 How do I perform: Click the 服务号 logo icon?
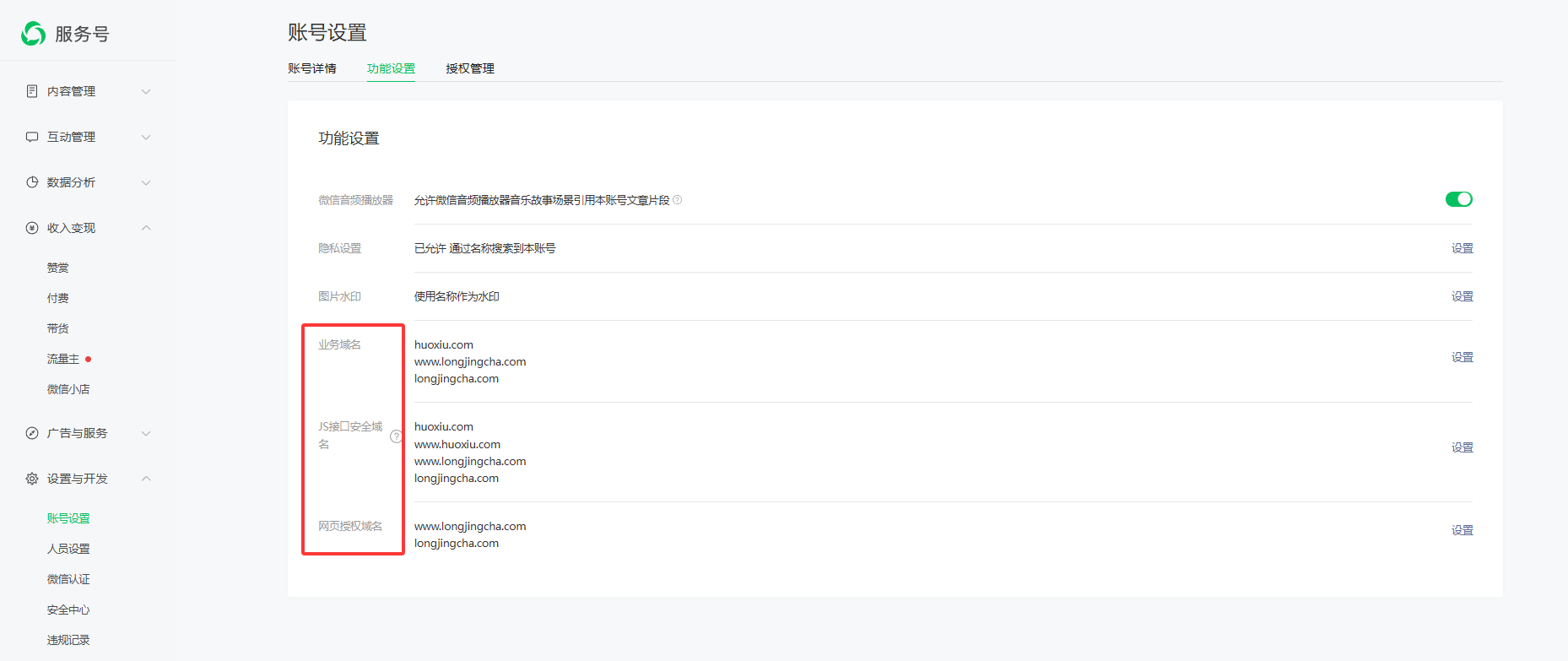pyautogui.click(x=34, y=34)
